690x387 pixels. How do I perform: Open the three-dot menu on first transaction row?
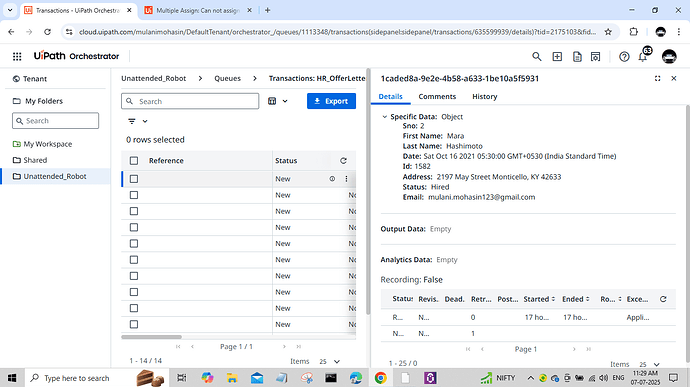click(346, 179)
